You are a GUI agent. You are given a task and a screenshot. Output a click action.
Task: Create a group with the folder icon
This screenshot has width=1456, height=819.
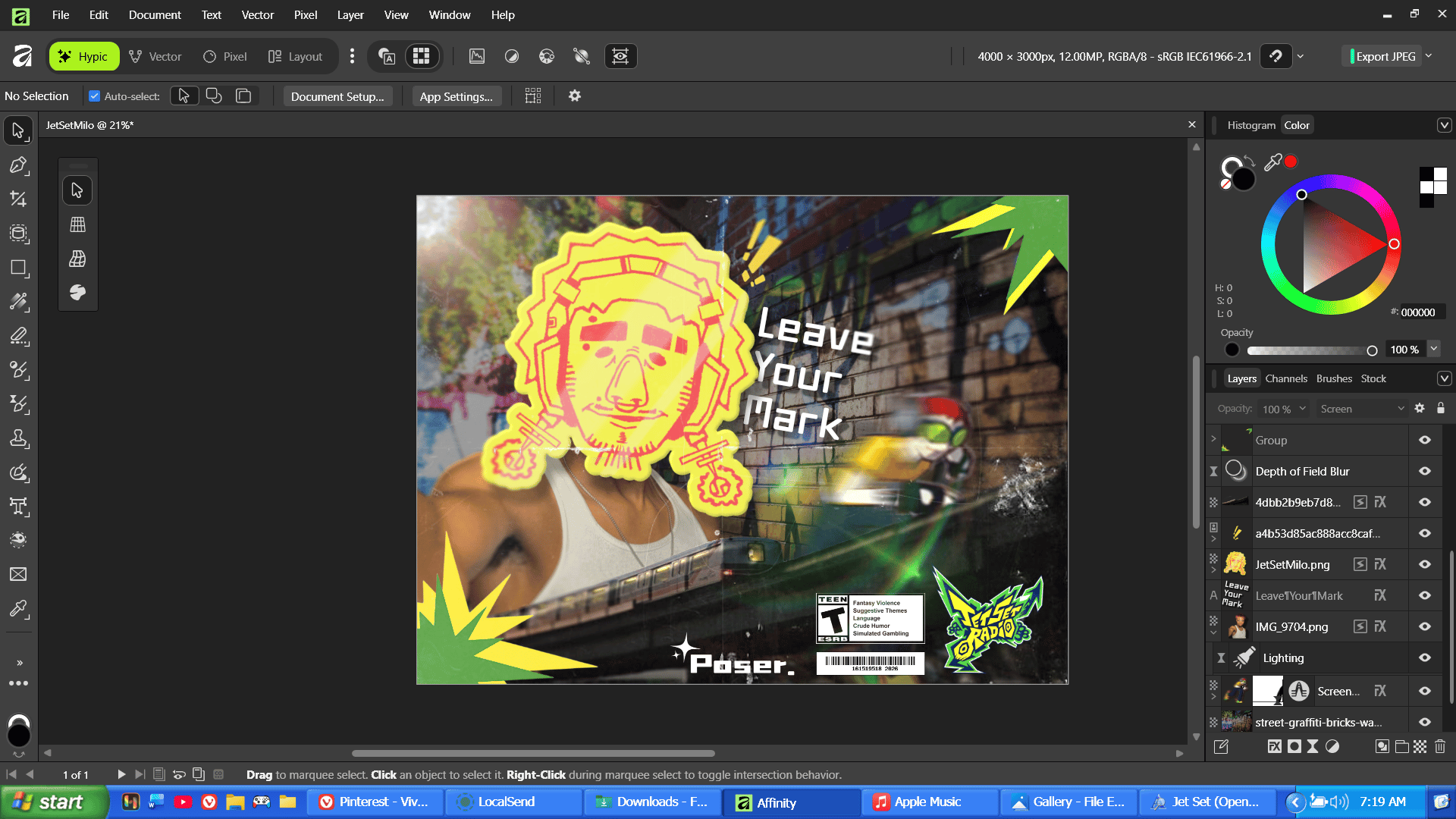point(1401,747)
